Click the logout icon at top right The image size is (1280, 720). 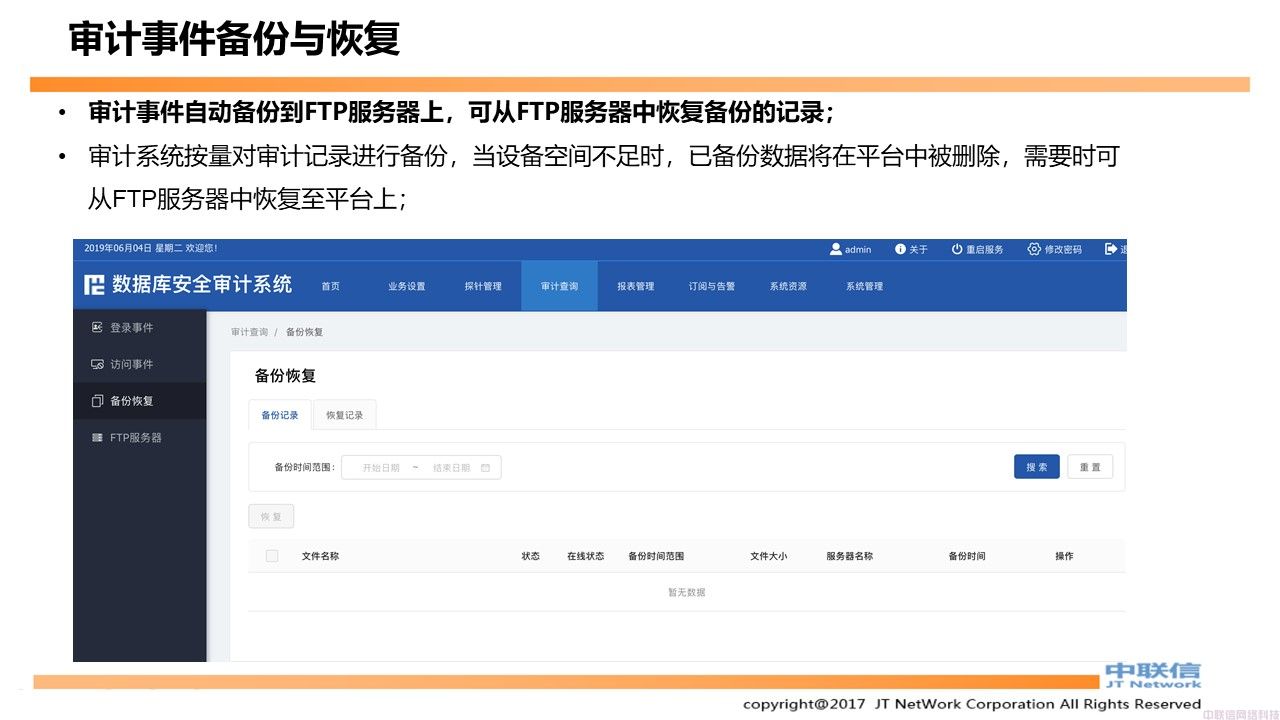[1110, 249]
